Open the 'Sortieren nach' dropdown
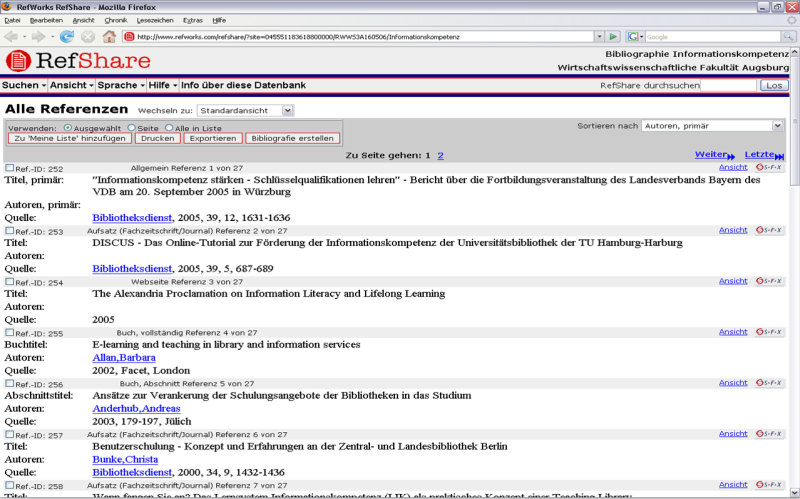Viewport: 800px width, 499px height. point(712,126)
